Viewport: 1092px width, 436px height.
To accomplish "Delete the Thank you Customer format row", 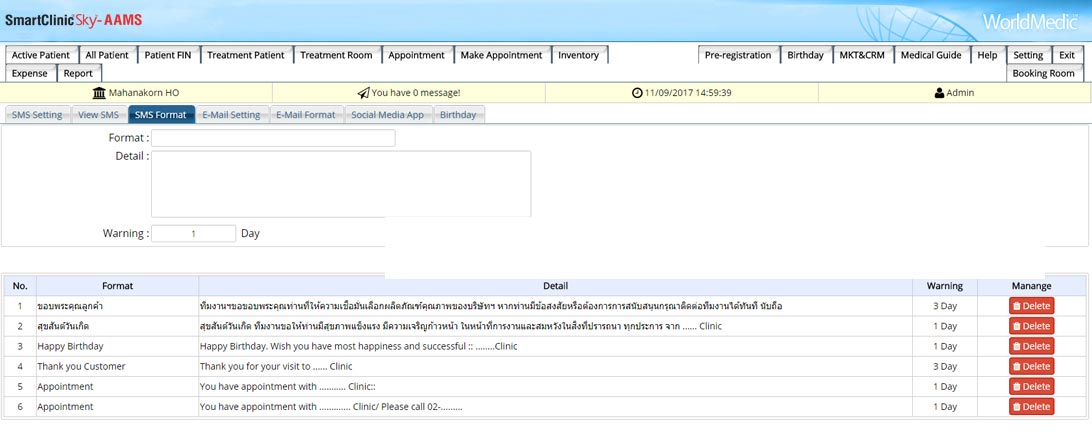I will pos(1031,366).
